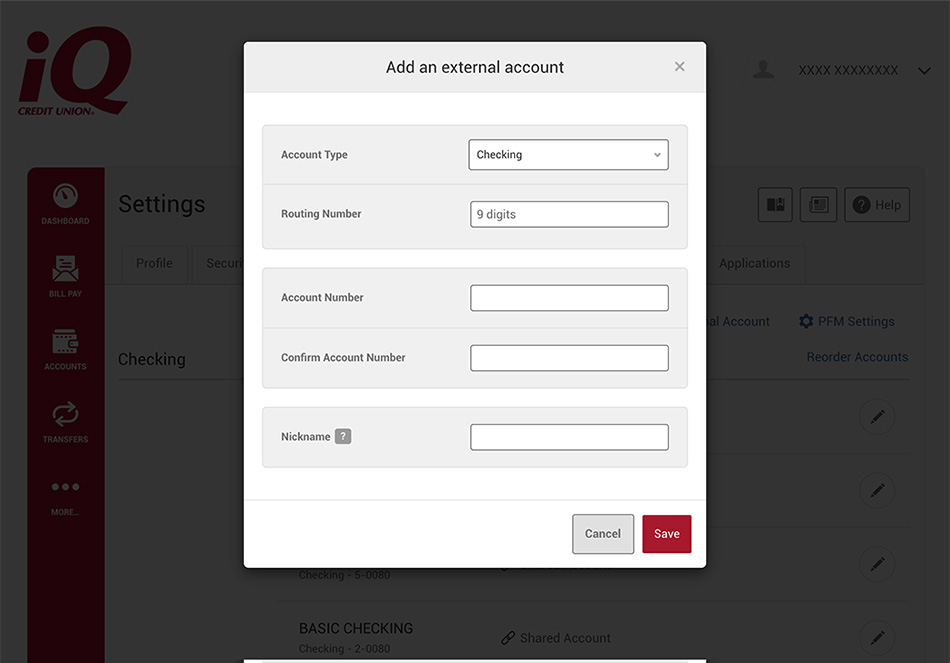Switch to the Applications tab
Image resolution: width=950 pixels, height=663 pixels.
(754, 263)
